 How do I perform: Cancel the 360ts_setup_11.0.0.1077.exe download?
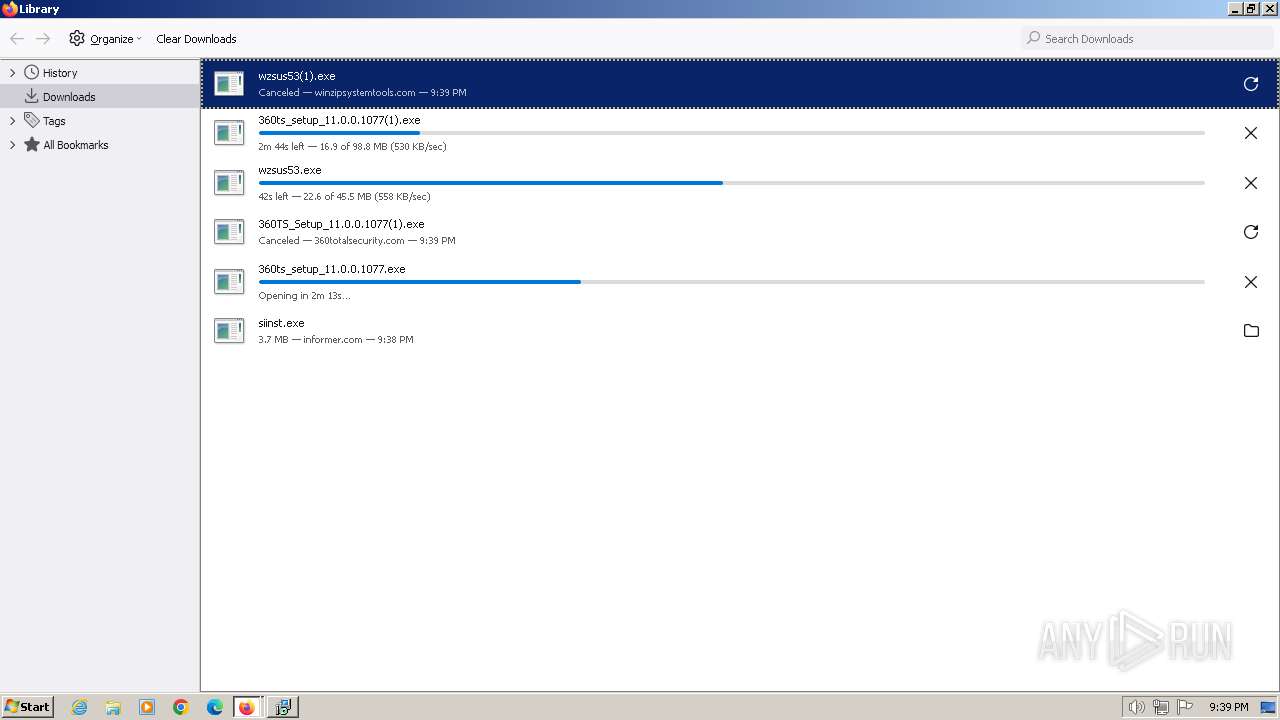coord(1250,282)
